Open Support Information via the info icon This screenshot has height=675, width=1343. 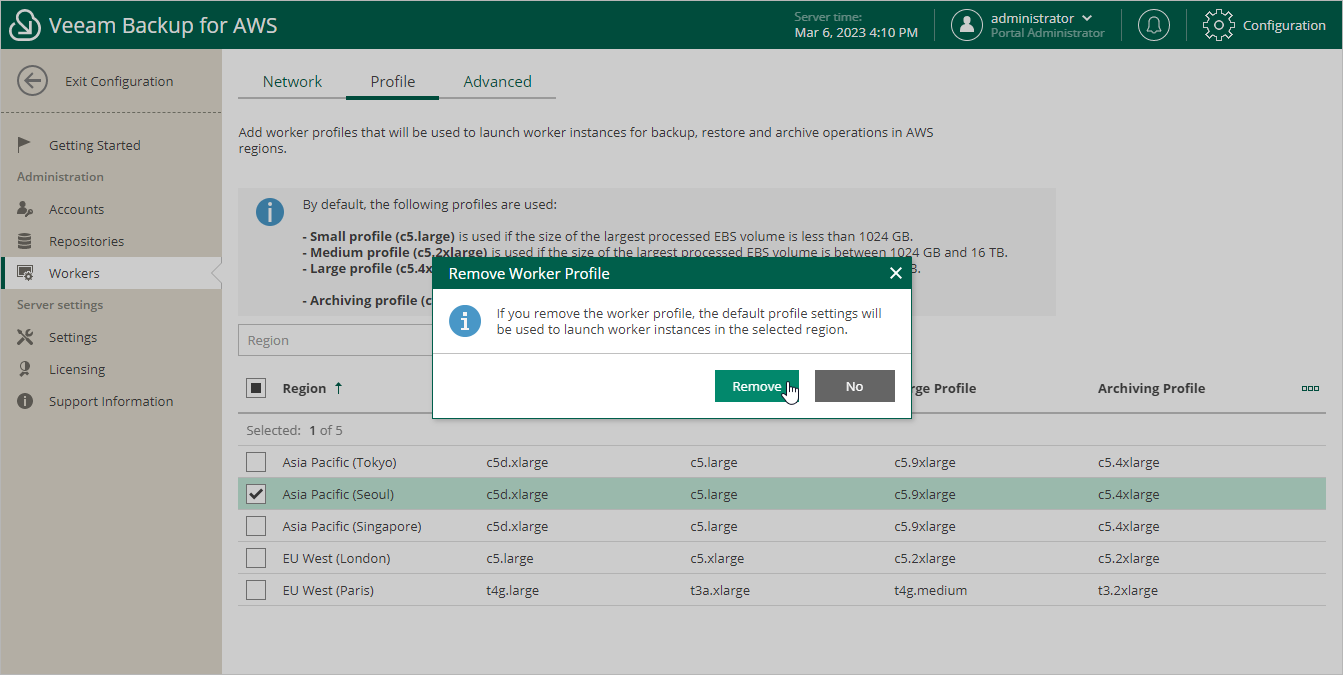pyautogui.click(x=27, y=401)
